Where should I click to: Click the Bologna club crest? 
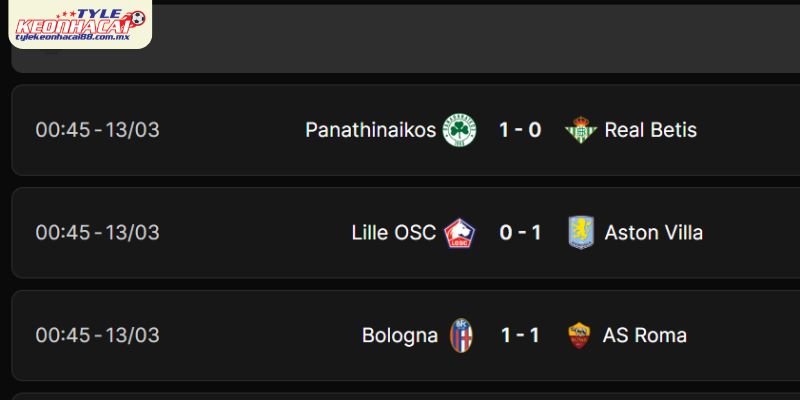coord(461,335)
